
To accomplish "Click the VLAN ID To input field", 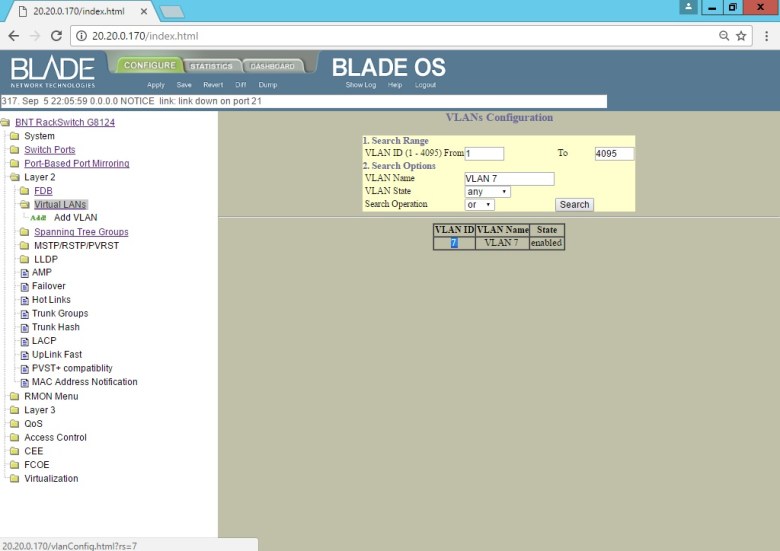I will click(x=614, y=154).
